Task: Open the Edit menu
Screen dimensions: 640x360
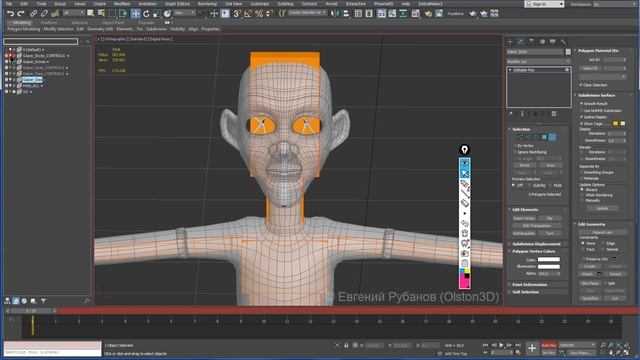Action: point(24,4)
